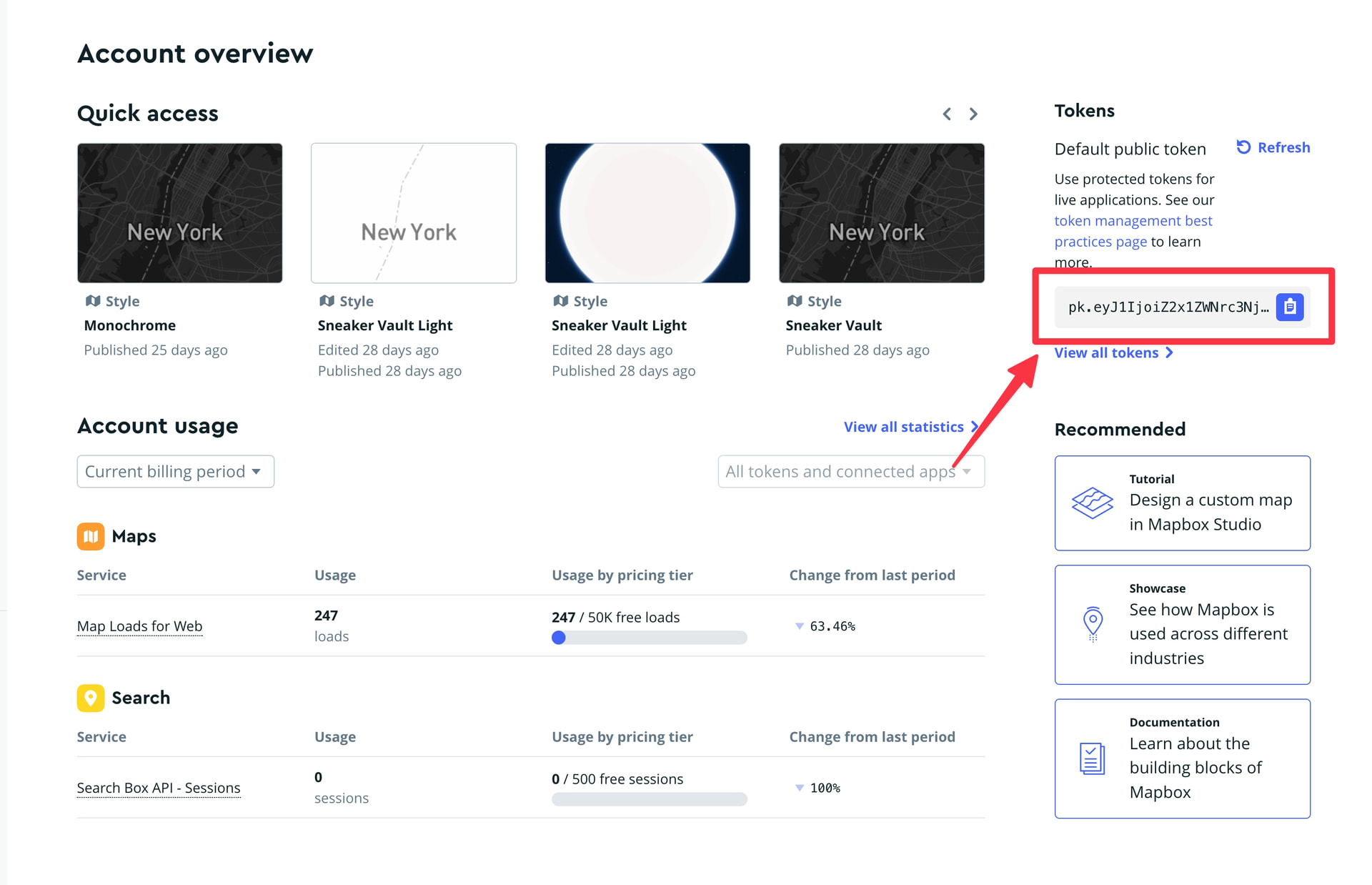Click the Tutorial layers icon

point(1092,503)
